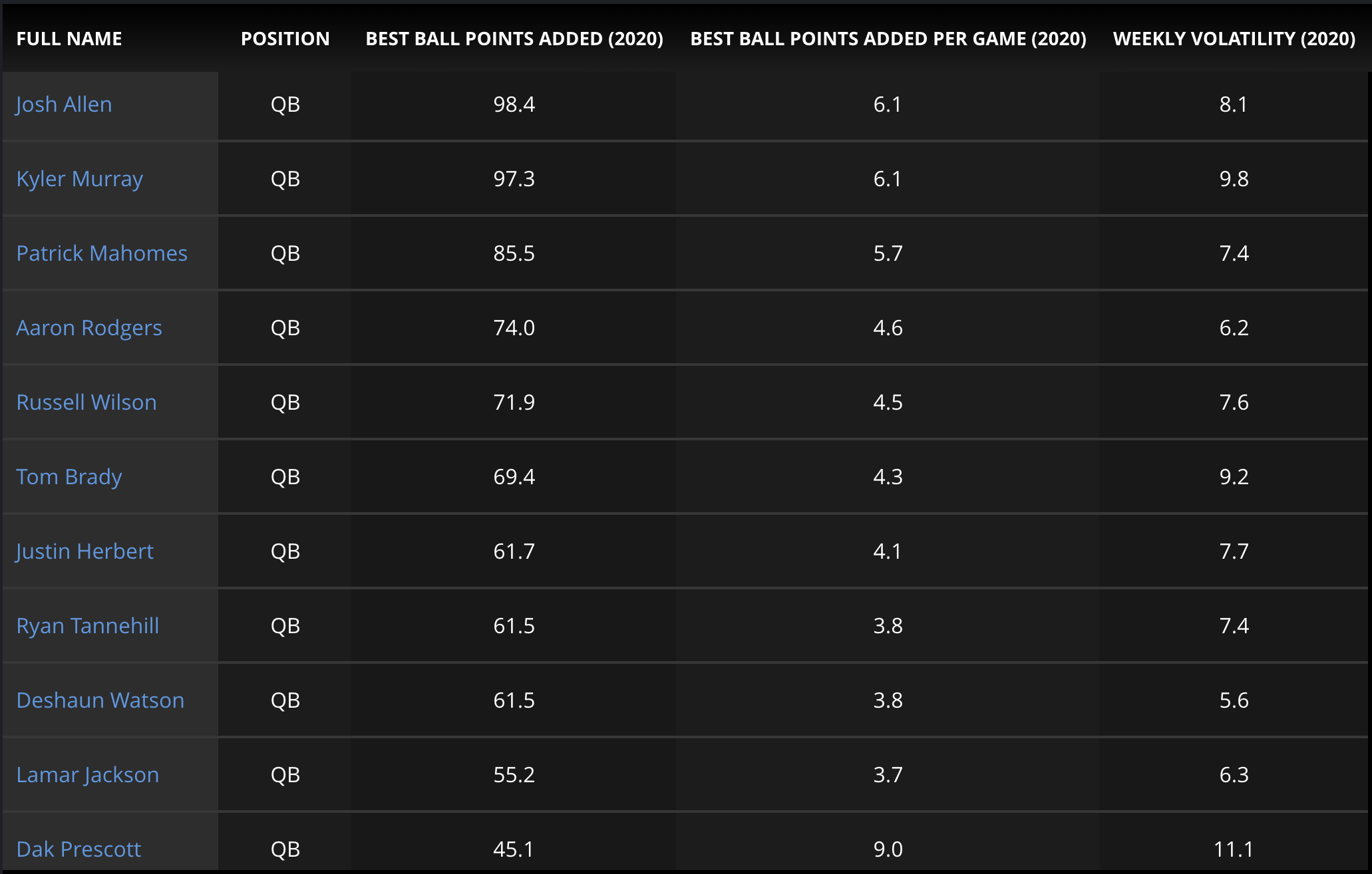Screen dimensions: 1372x874
Task: Sort by the Position column header
Action: click(285, 39)
